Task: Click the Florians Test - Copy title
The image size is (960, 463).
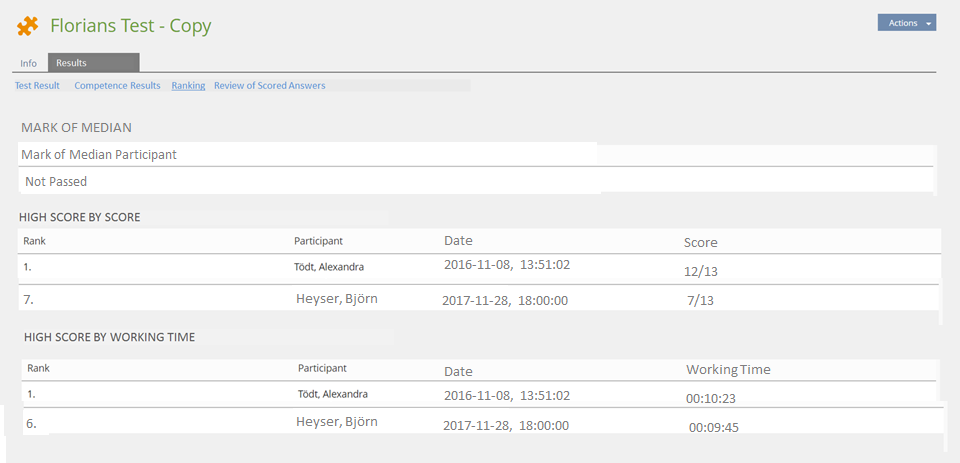Action: tap(131, 26)
